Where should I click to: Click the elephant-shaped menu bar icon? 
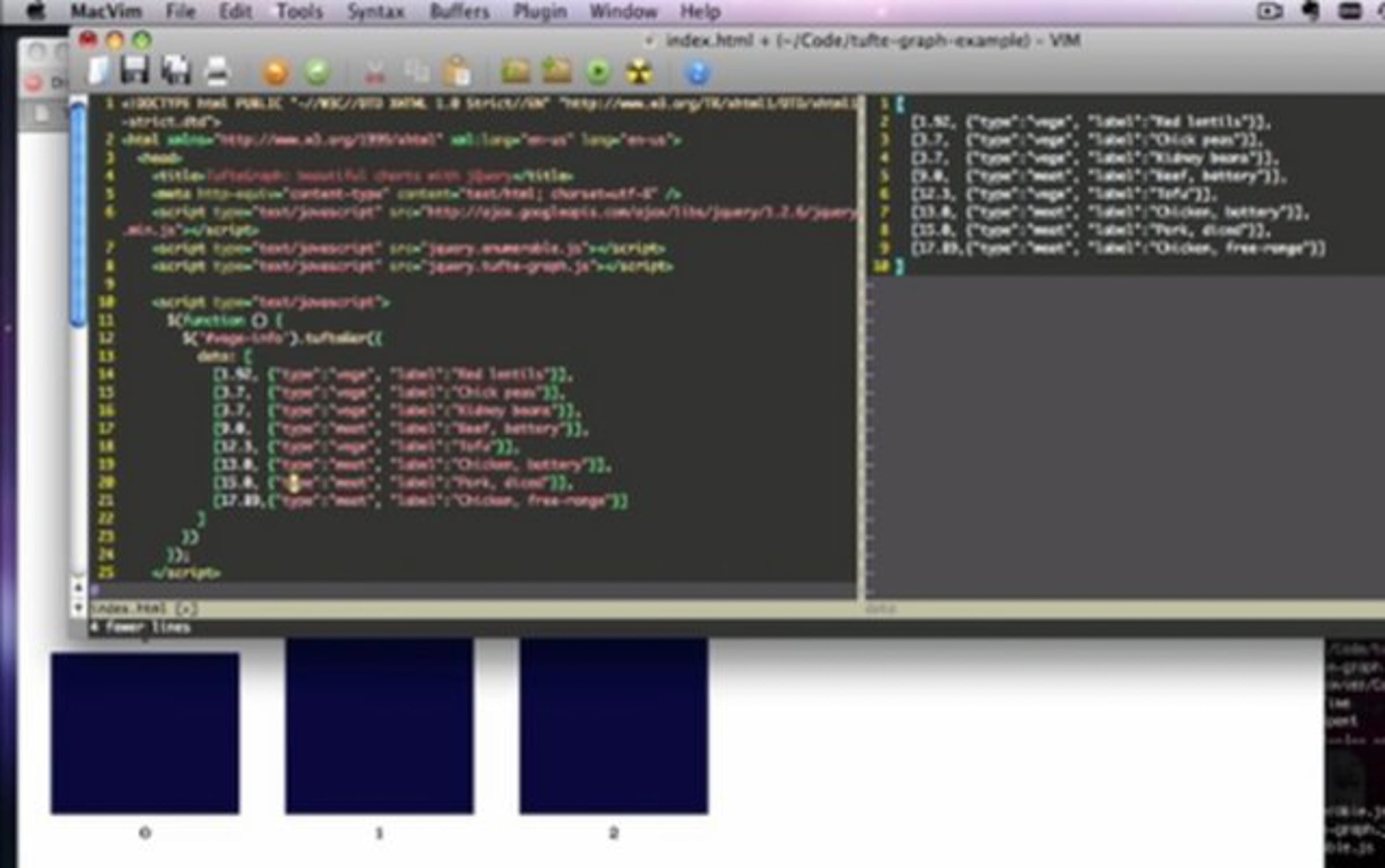1312,11
